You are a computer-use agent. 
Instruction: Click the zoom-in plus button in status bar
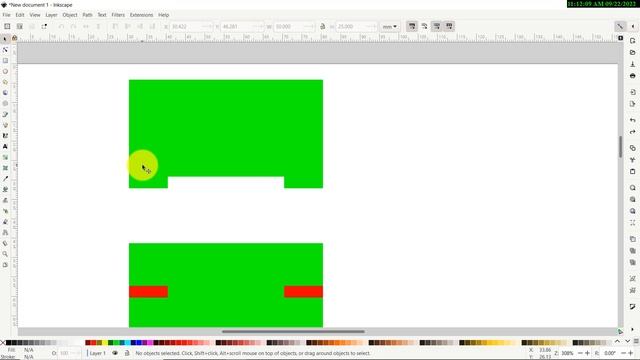[x=588, y=353]
